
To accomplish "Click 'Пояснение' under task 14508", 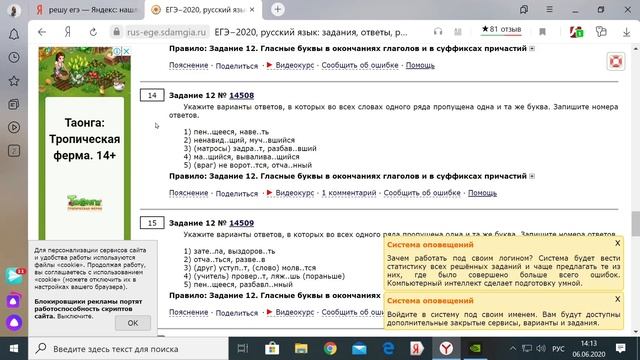I will [x=189, y=193].
